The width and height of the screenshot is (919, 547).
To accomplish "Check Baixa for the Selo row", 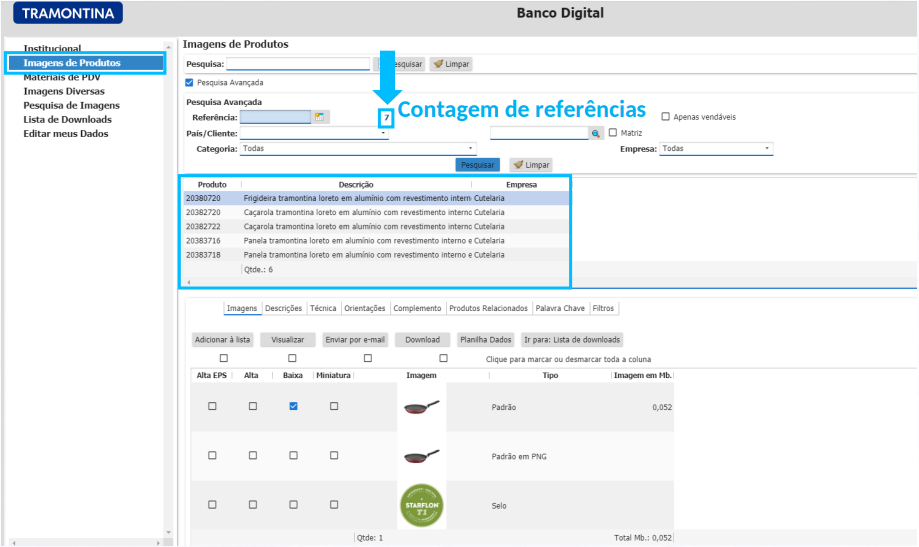I will tap(294, 504).
